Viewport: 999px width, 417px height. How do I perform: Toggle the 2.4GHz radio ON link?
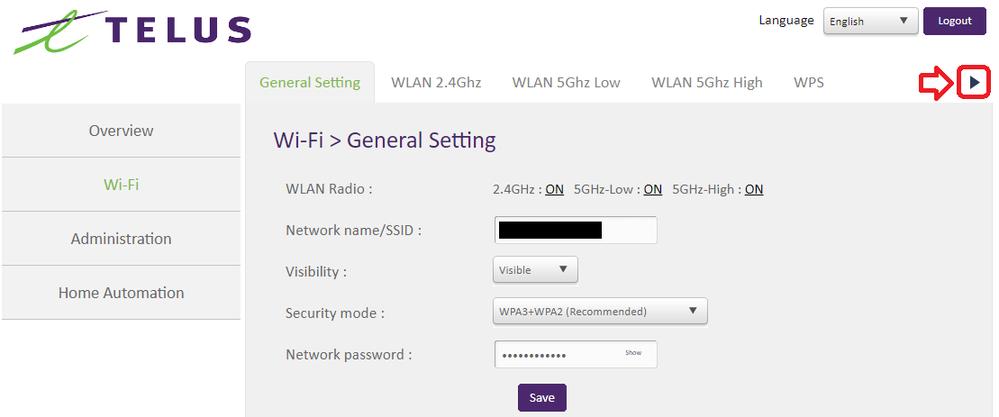click(x=554, y=189)
